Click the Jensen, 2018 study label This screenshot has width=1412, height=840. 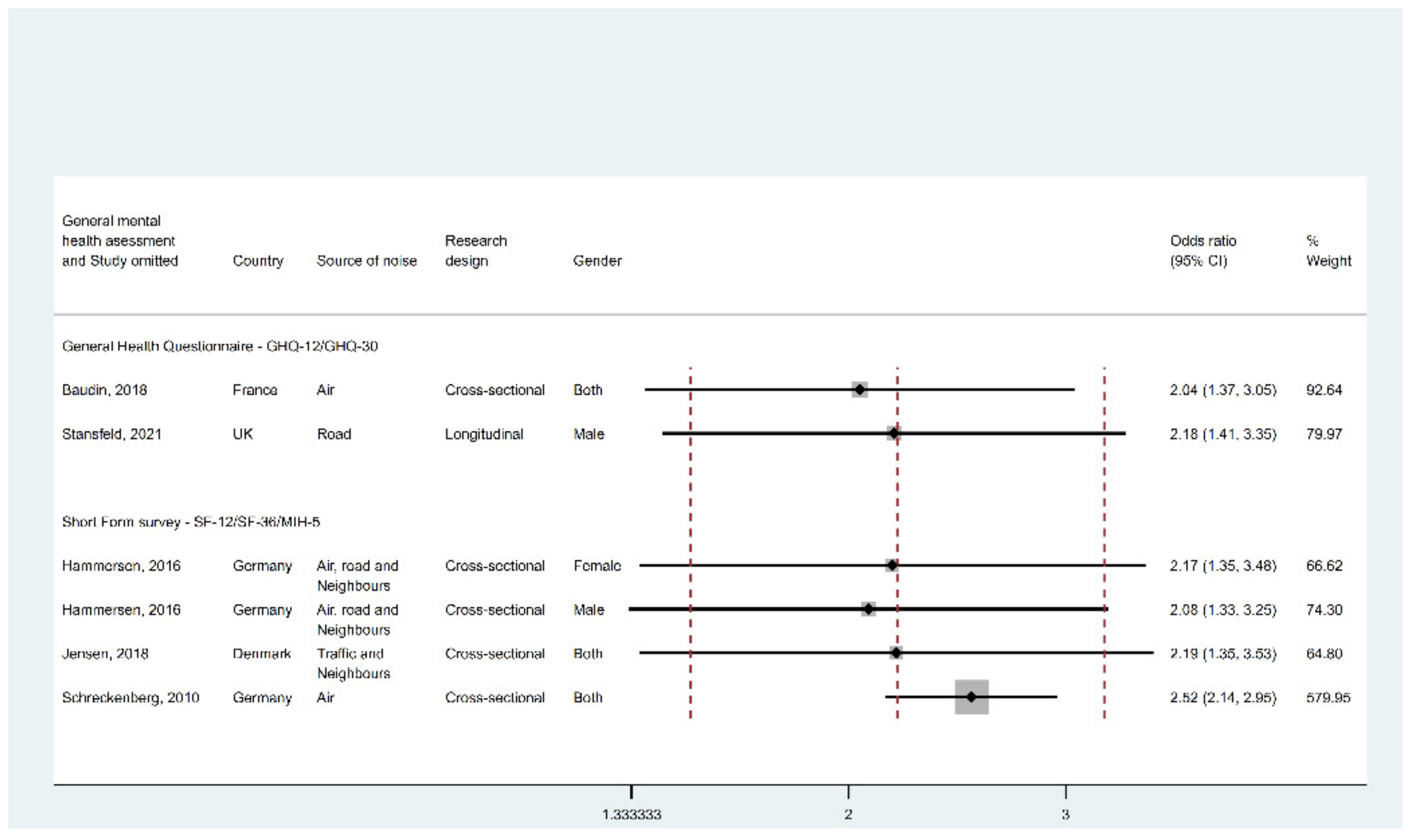point(105,653)
